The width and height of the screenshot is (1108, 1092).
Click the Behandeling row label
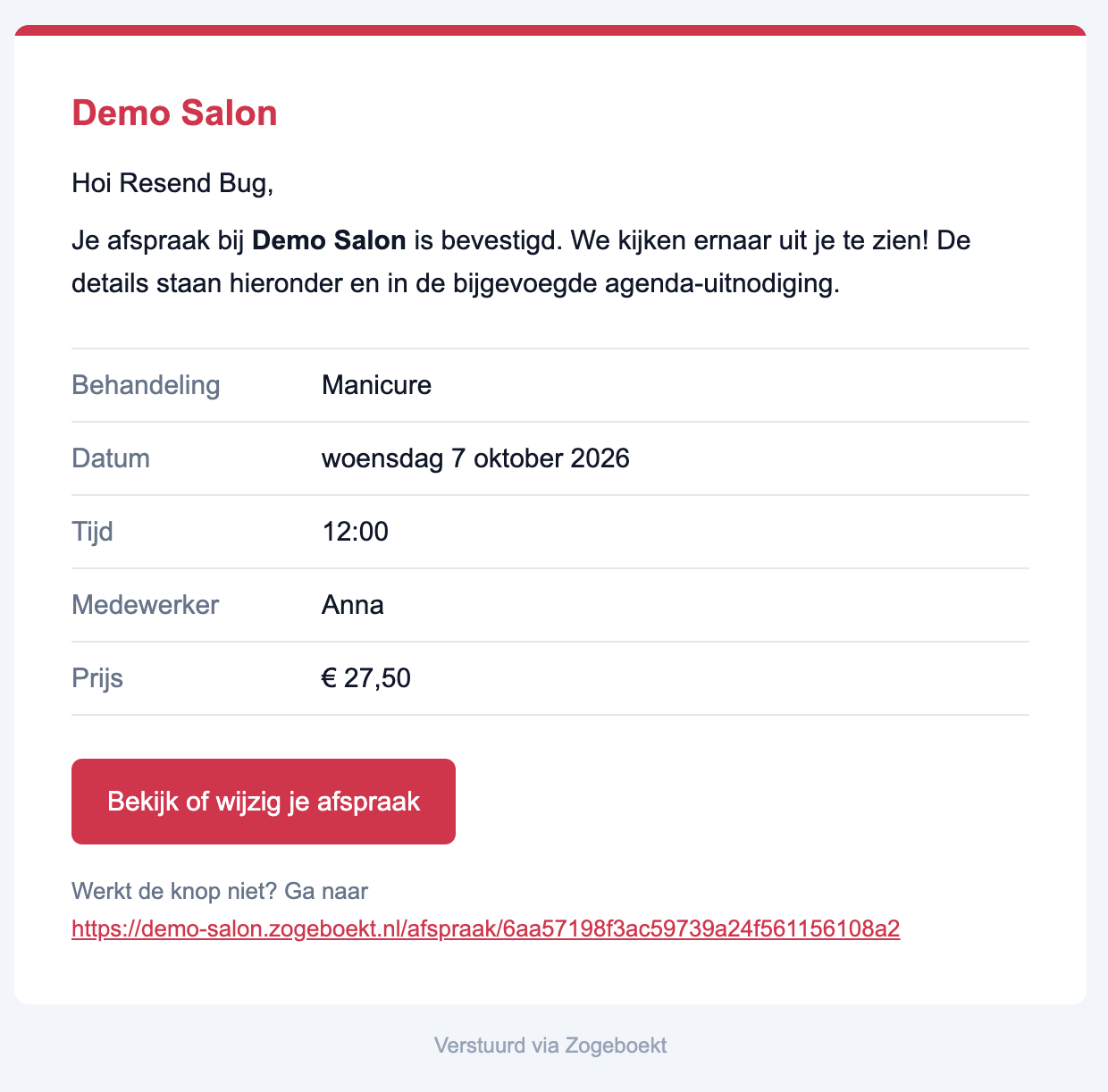coord(146,385)
